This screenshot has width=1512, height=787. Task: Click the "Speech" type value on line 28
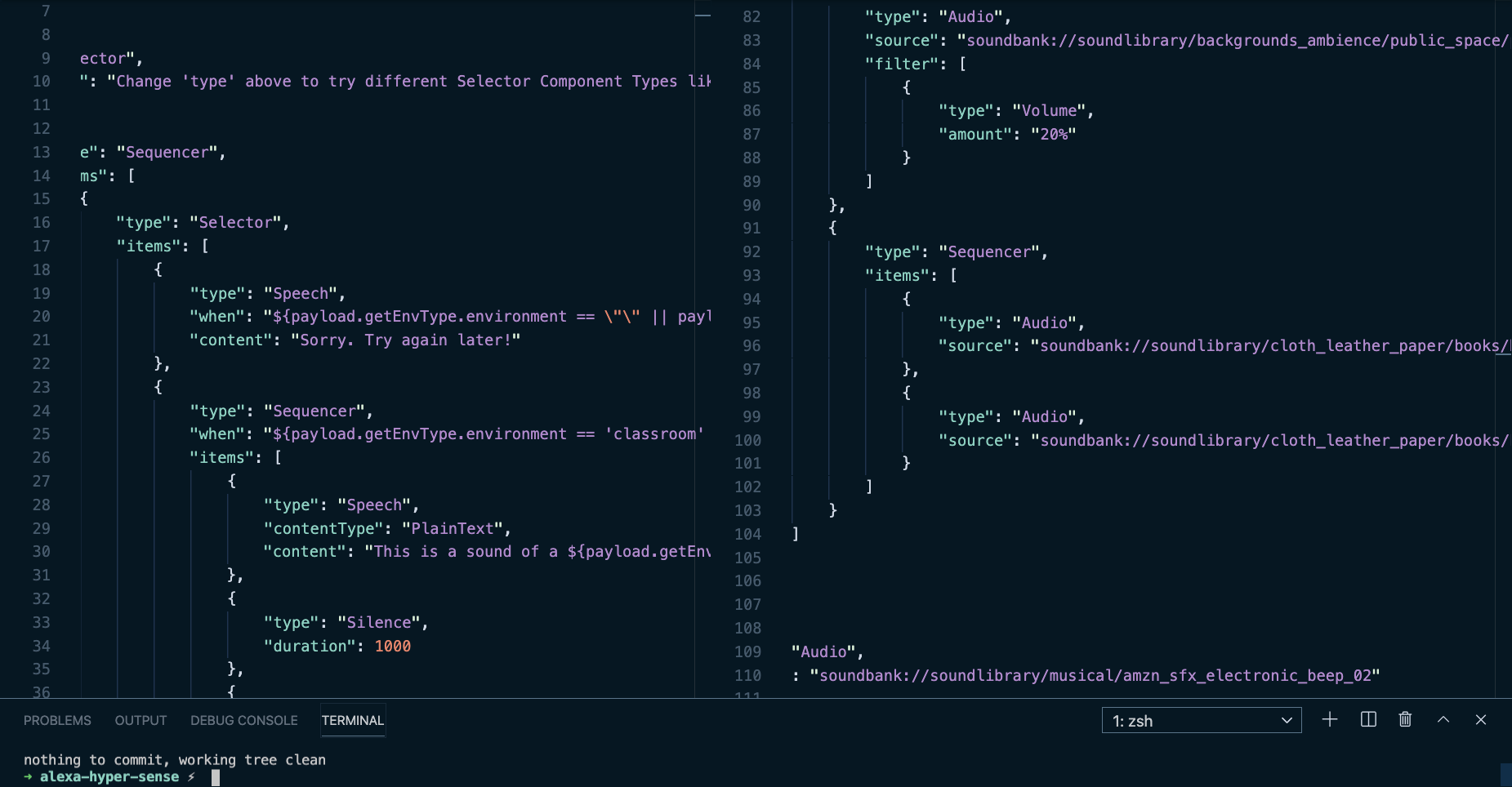coord(374,505)
